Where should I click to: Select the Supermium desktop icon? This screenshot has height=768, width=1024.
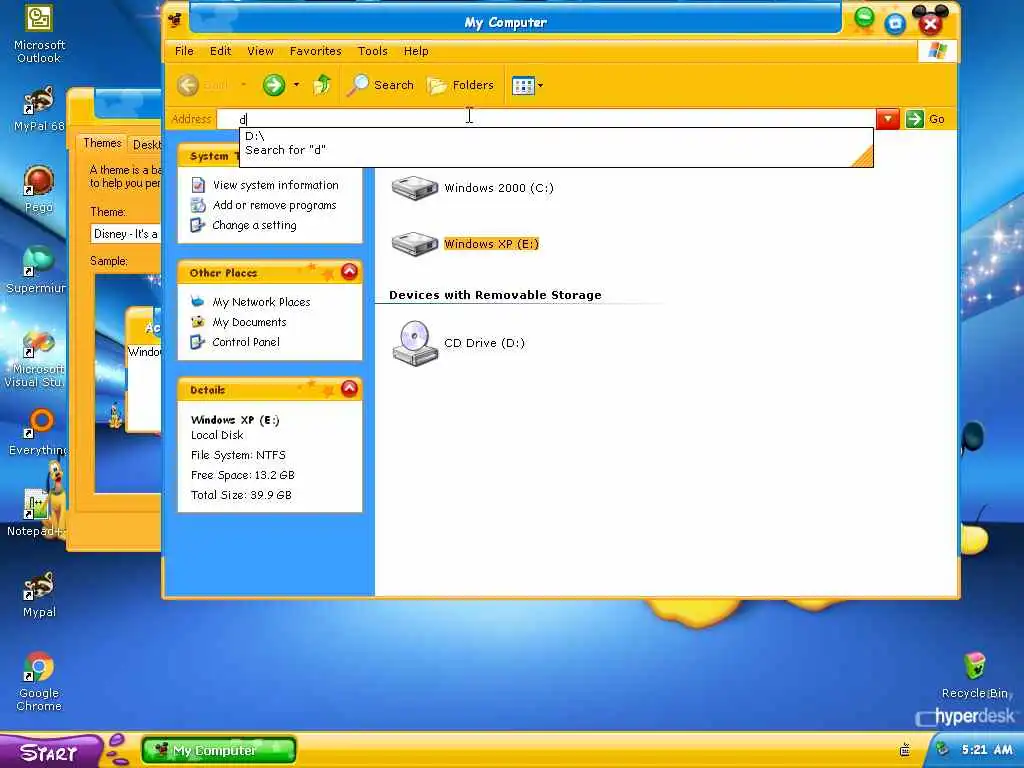point(37,270)
